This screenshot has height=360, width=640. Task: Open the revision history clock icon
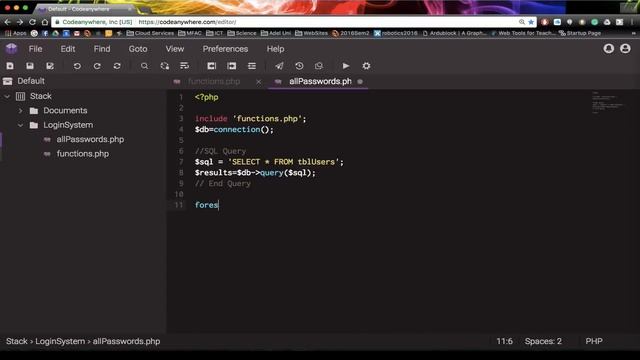click(299, 66)
